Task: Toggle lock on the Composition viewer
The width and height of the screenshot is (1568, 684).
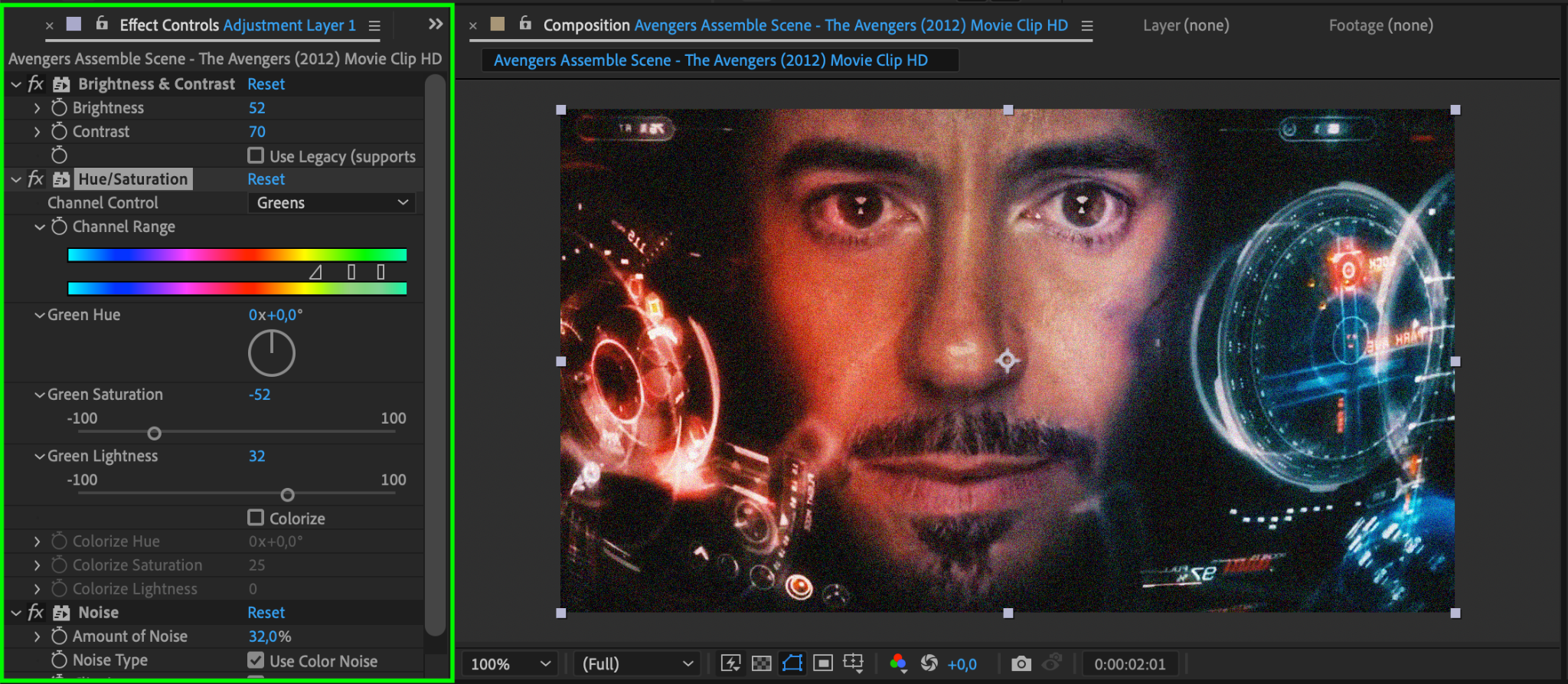Action: pyautogui.click(x=525, y=24)
